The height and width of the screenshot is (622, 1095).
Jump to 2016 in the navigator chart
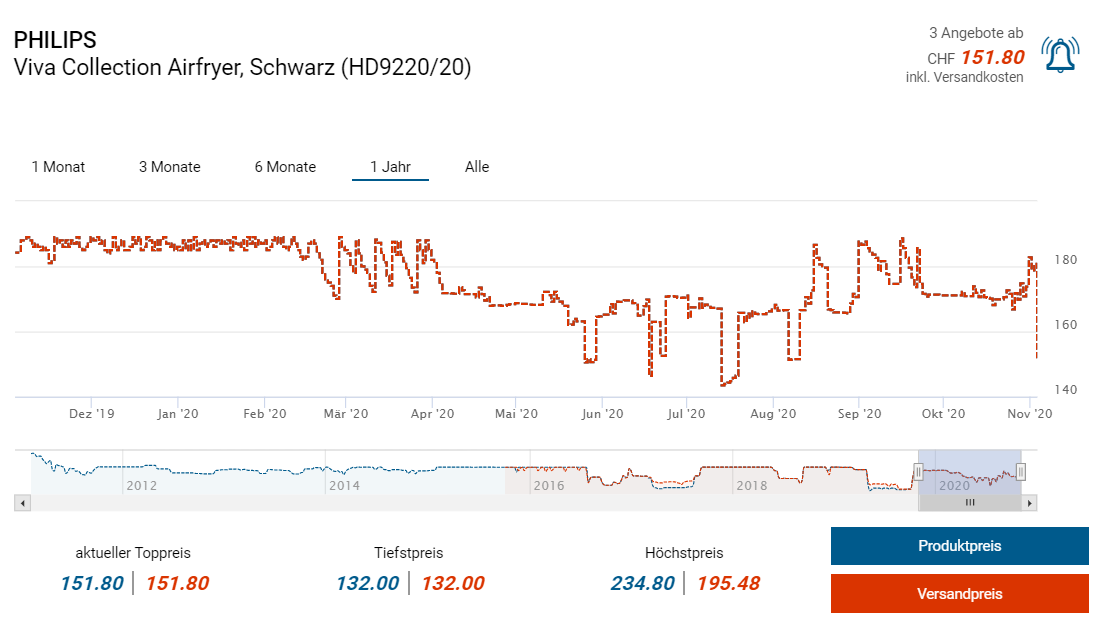[x=549, y=486]
